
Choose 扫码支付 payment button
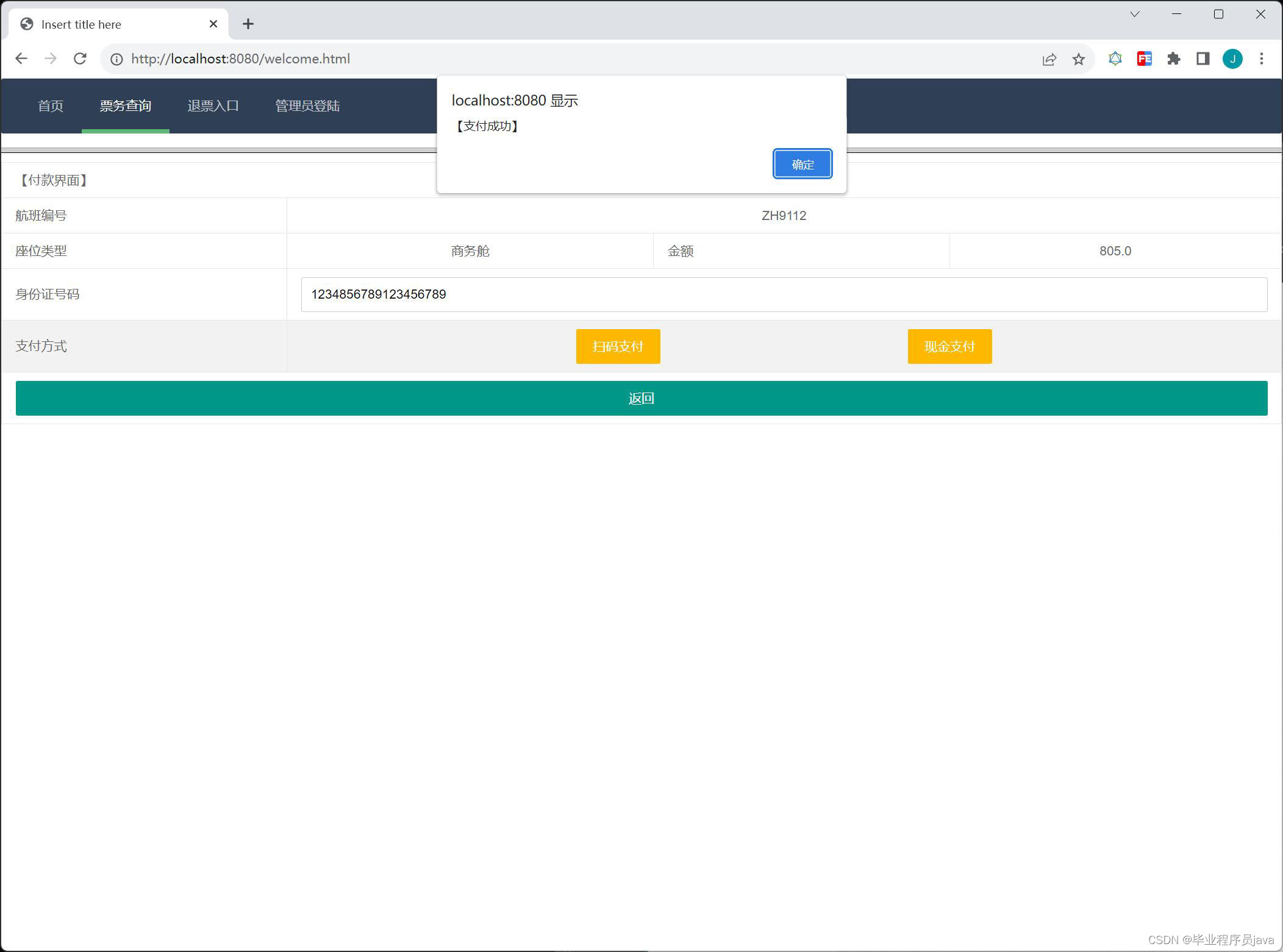[618, 346]
